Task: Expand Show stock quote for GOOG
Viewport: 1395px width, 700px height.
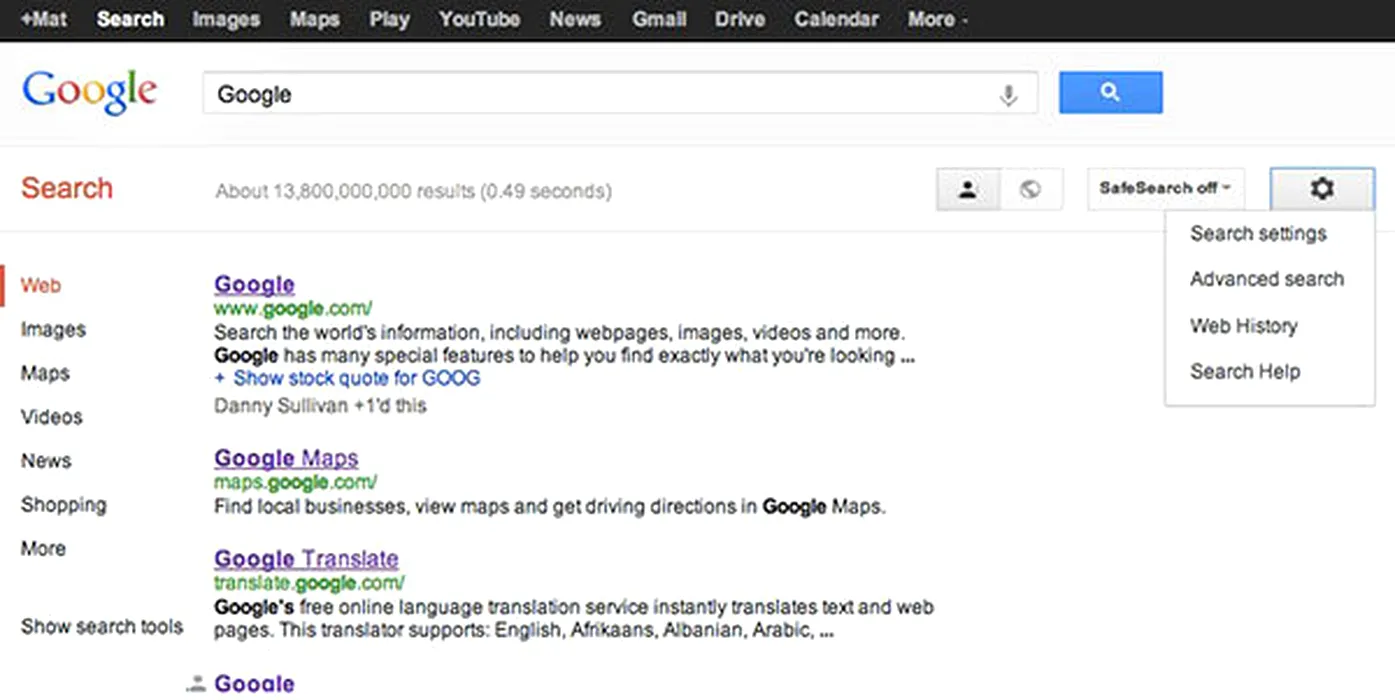Action: tap(356, 378)
